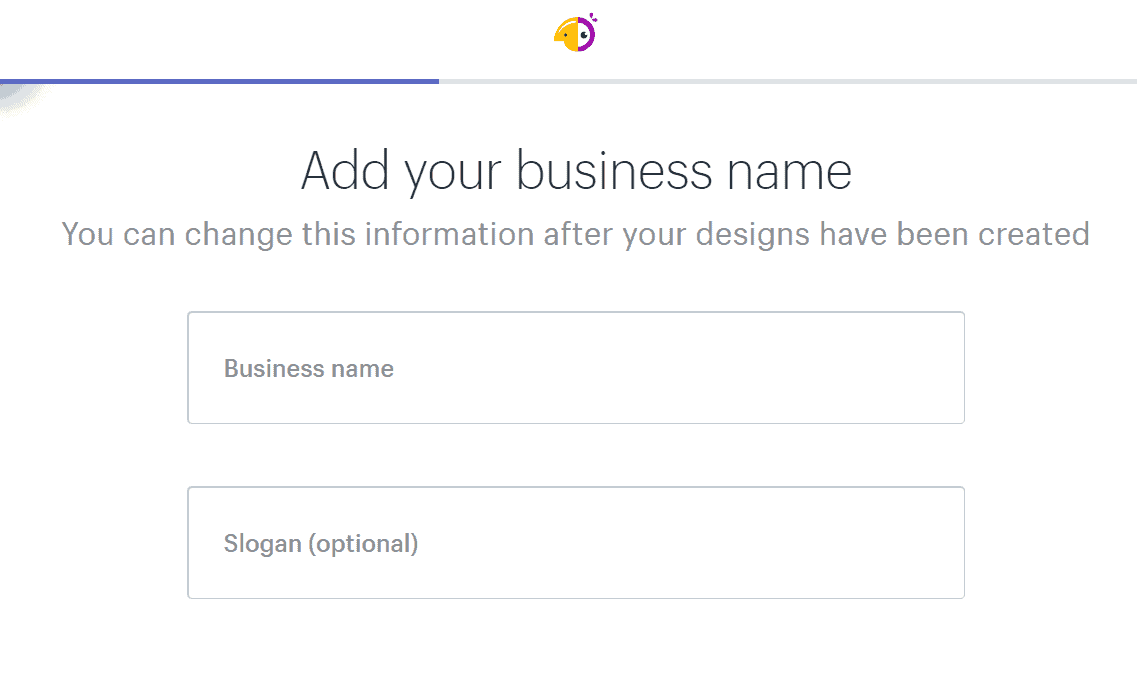This screenshot has height=694, width=1137.
Task: Click the Business name field's bottom border
Action: tap(575, 424)
